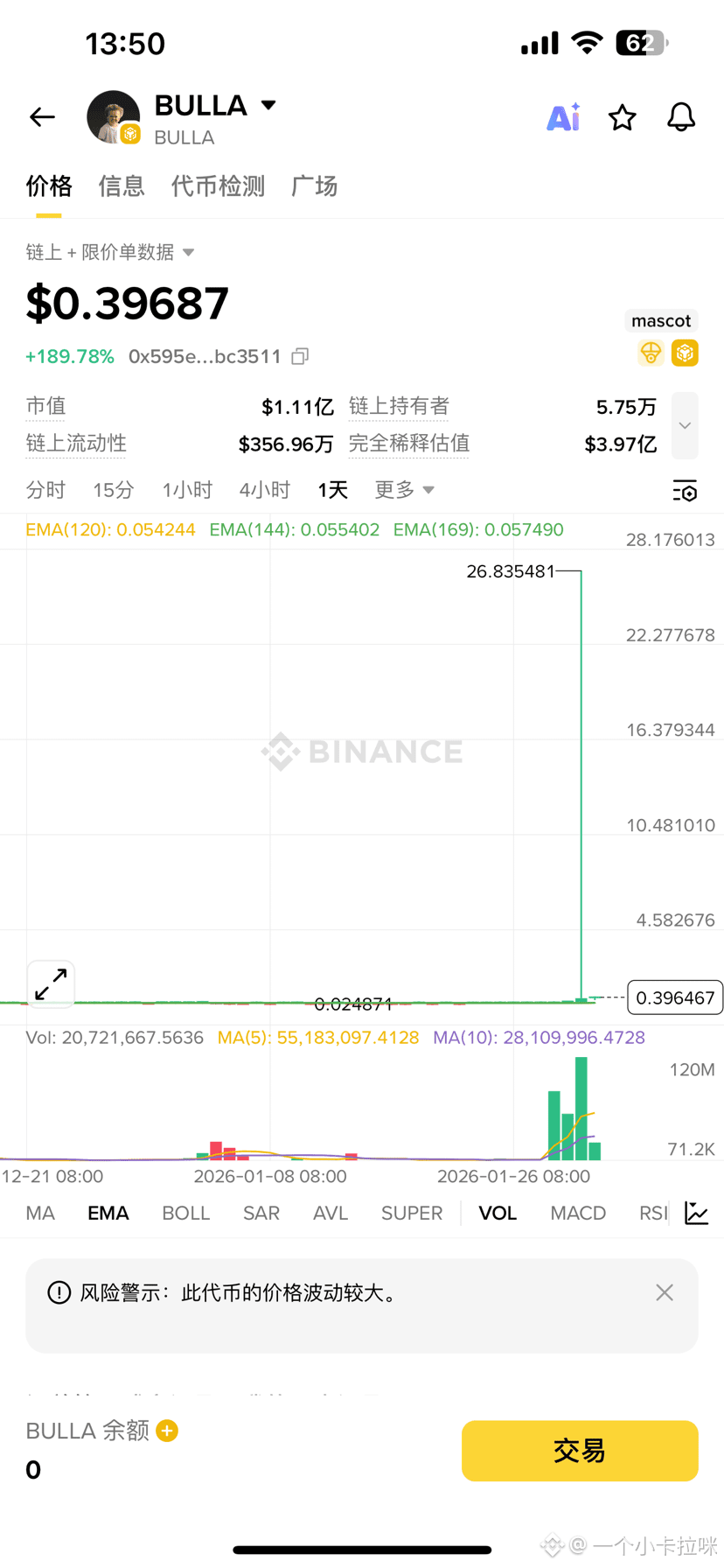
Task: Tap the 完全稀释估值 label
Action: pyautogui.click(x=409, y=444)
